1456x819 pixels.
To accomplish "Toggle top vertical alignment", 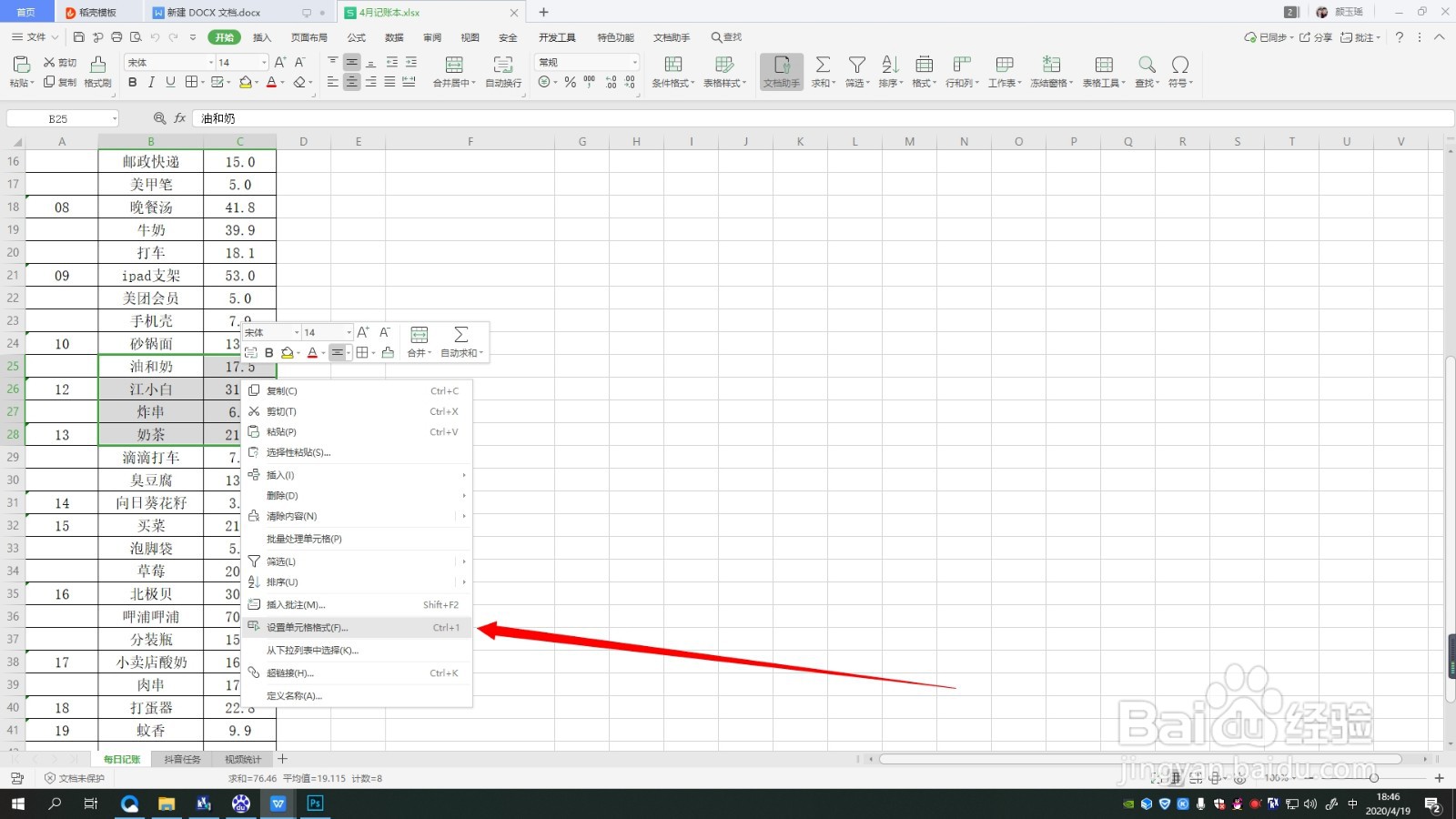I will coord(332,62).
